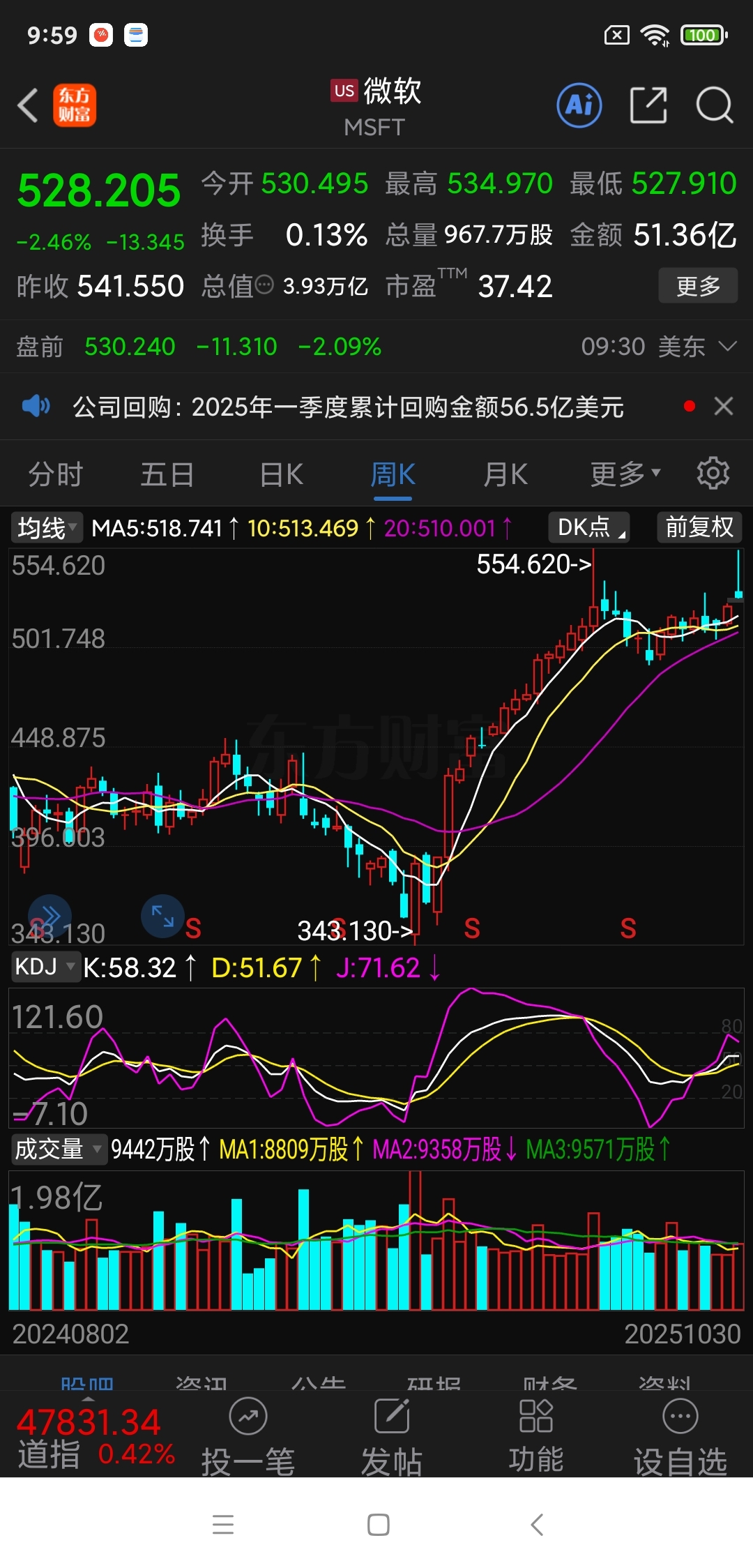
Task: Tap the double-arrow scroll chart icon
Action: pos(50,916)
